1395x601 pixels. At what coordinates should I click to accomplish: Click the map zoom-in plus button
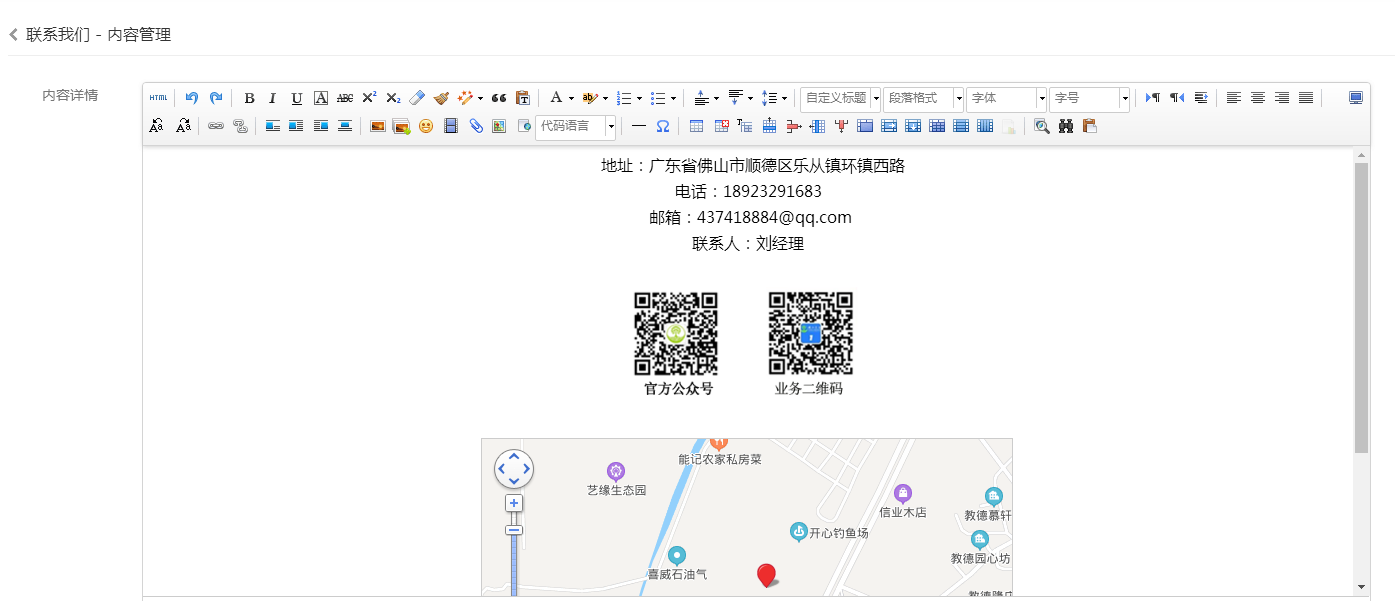(x=514, y=503)
